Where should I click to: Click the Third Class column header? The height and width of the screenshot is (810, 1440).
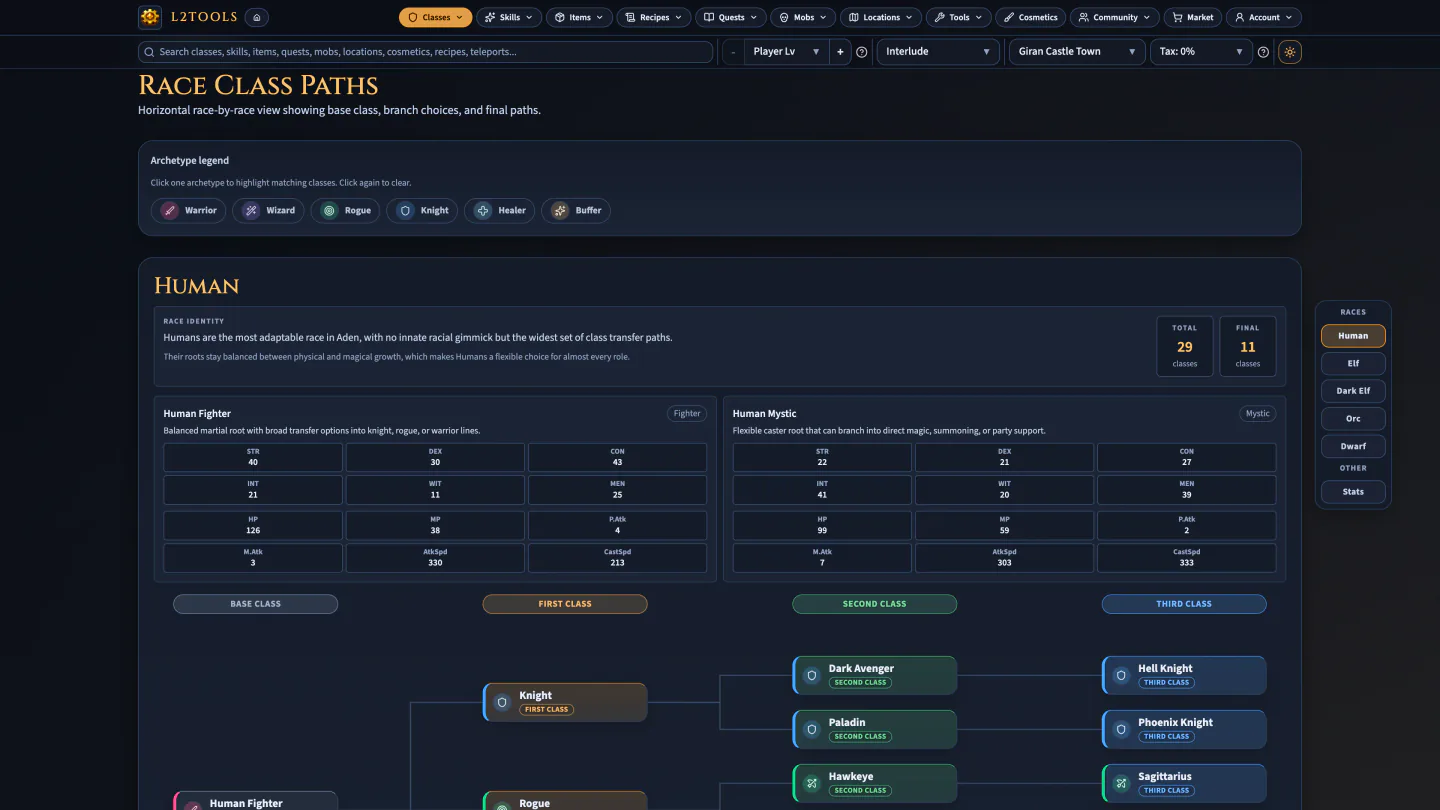click(1184, 604)
